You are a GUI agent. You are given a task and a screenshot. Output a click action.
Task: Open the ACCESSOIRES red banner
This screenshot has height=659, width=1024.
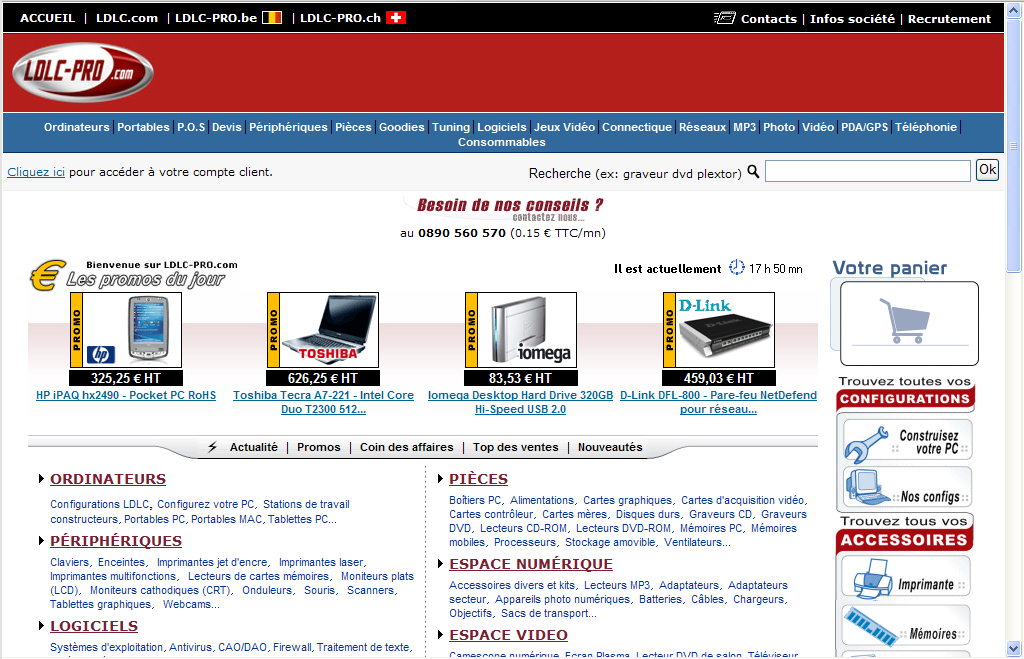click(904, 539)
